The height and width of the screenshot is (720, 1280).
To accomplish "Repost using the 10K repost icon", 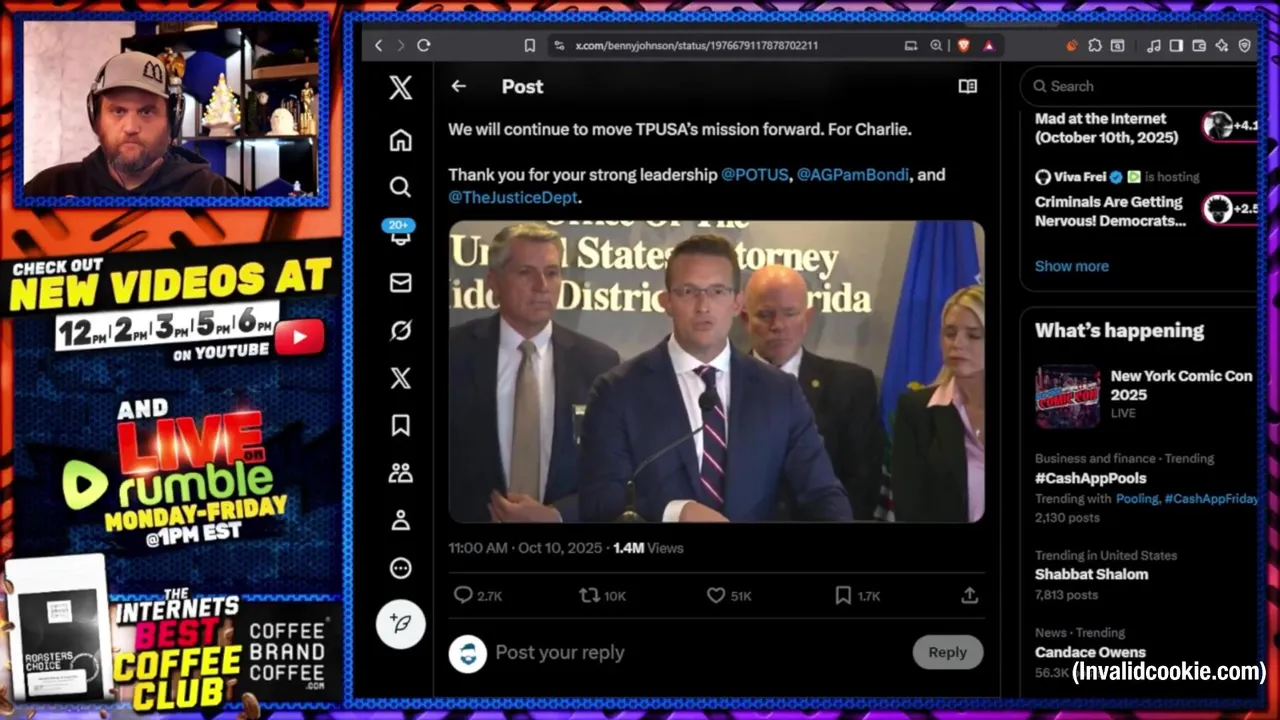I will [603, 595].
